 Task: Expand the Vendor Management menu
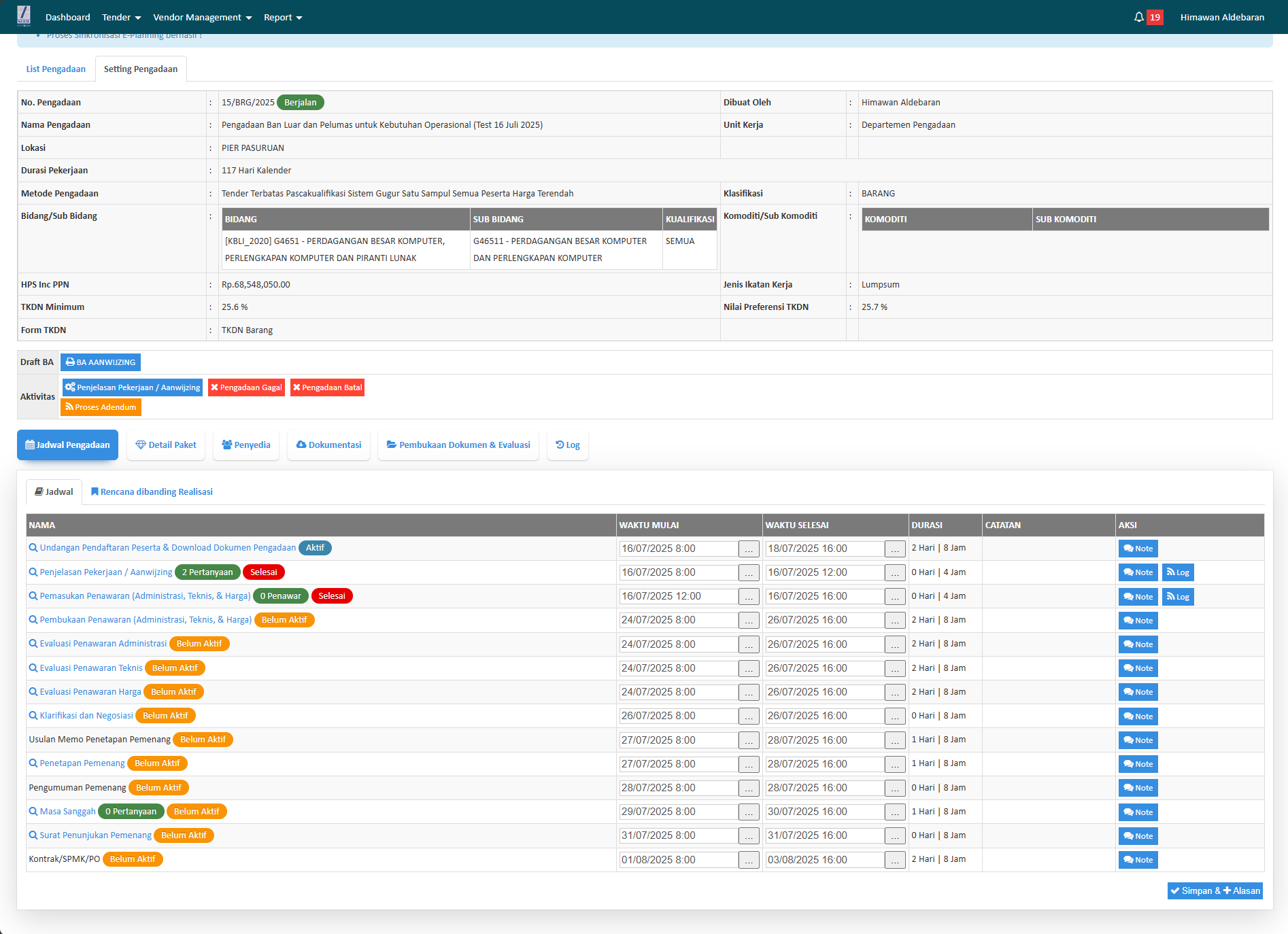coord(202,17)
